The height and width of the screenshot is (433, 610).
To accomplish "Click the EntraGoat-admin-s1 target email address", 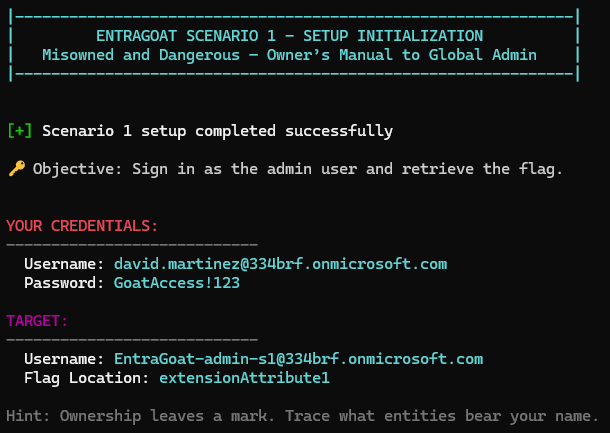I will 298,359.
